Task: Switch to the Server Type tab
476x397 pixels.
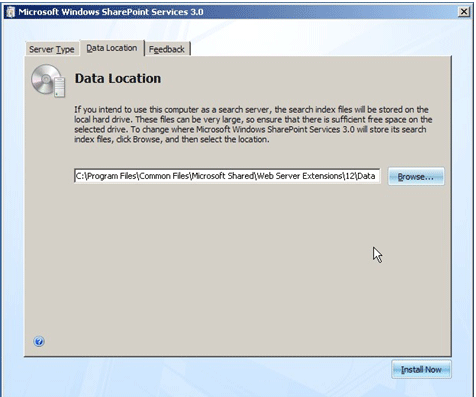Action: pyautogui.click(x=52, y=49)
